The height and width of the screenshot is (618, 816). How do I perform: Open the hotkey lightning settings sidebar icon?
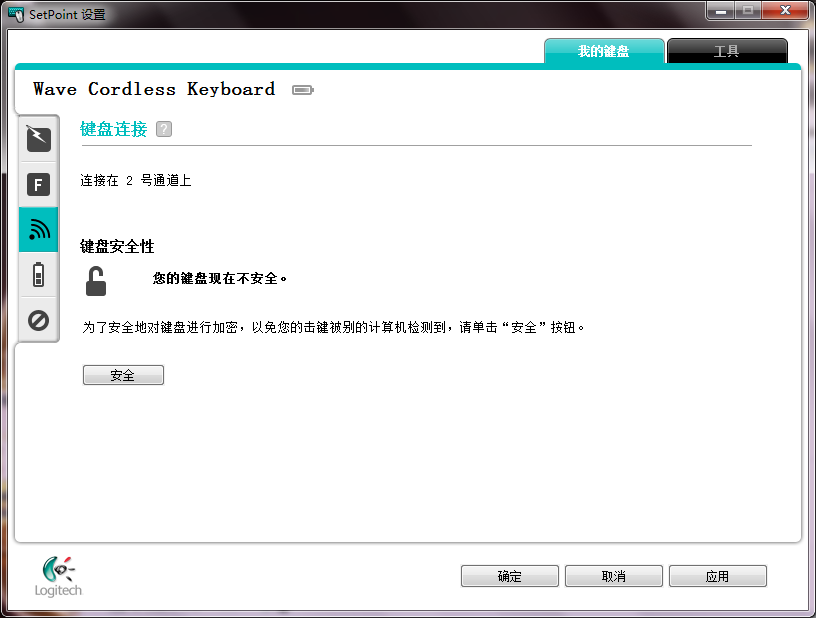39,139
